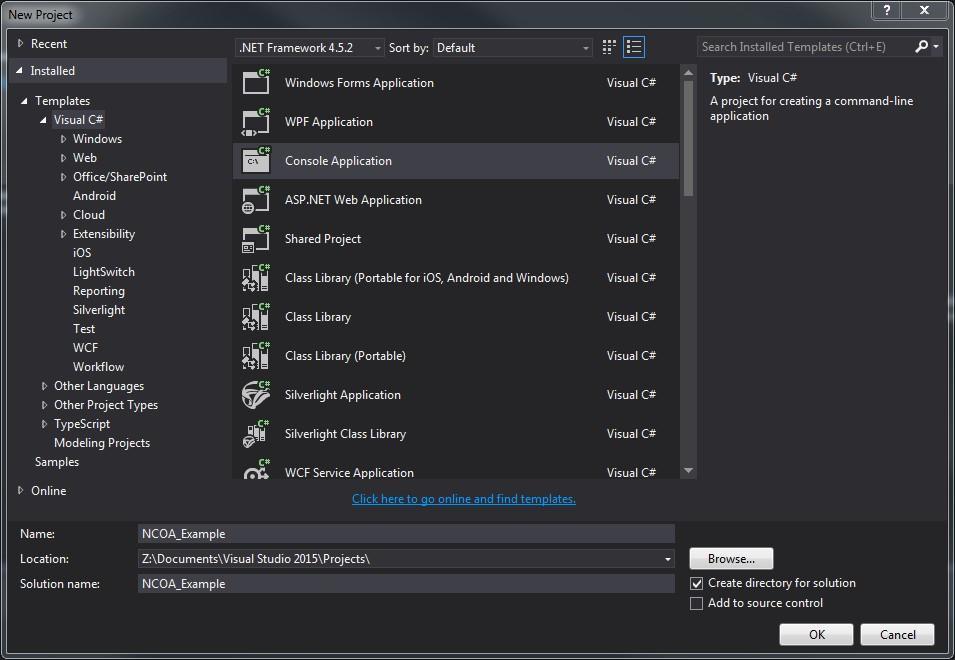955x660 pixels.
Task: Click the Windows Forms Application template icon
Action: (257, 83)
